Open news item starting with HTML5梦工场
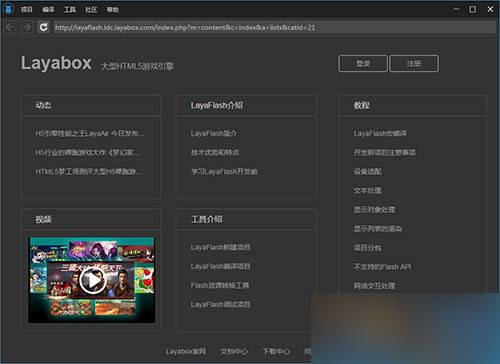 pos(89,172)
